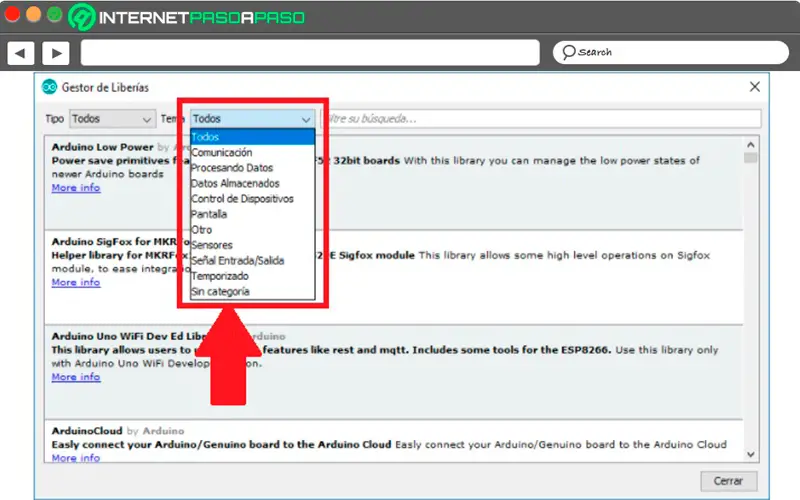This screenshot has width=800, height=500.
Task: Click the browser forward arrow button
Action: 56,53
